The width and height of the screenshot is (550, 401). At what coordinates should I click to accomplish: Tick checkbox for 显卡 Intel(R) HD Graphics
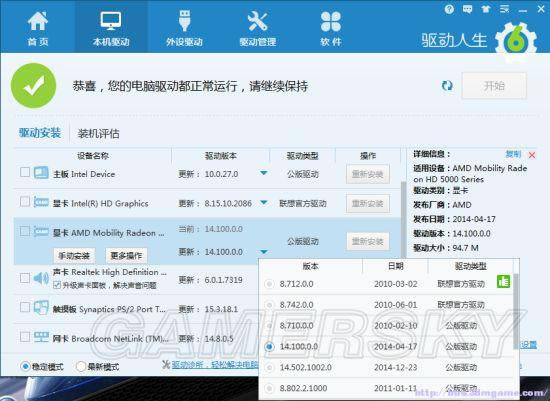(x=25, y=201)
